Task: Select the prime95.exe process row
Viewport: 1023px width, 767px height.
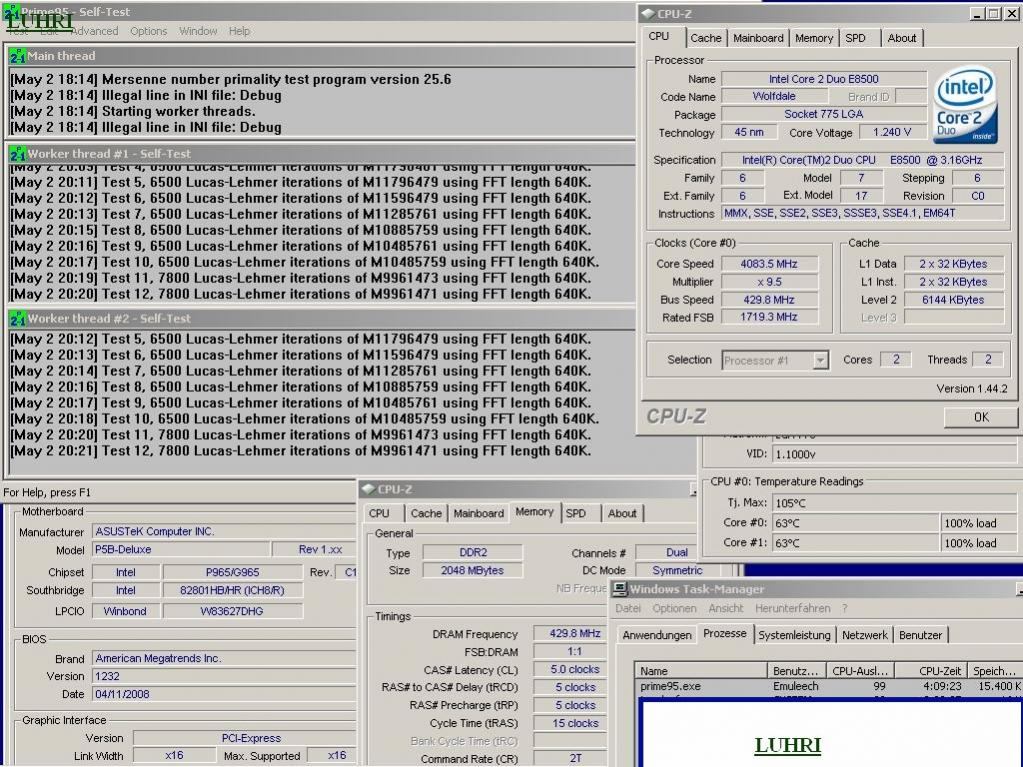Action: click(829, 686)
